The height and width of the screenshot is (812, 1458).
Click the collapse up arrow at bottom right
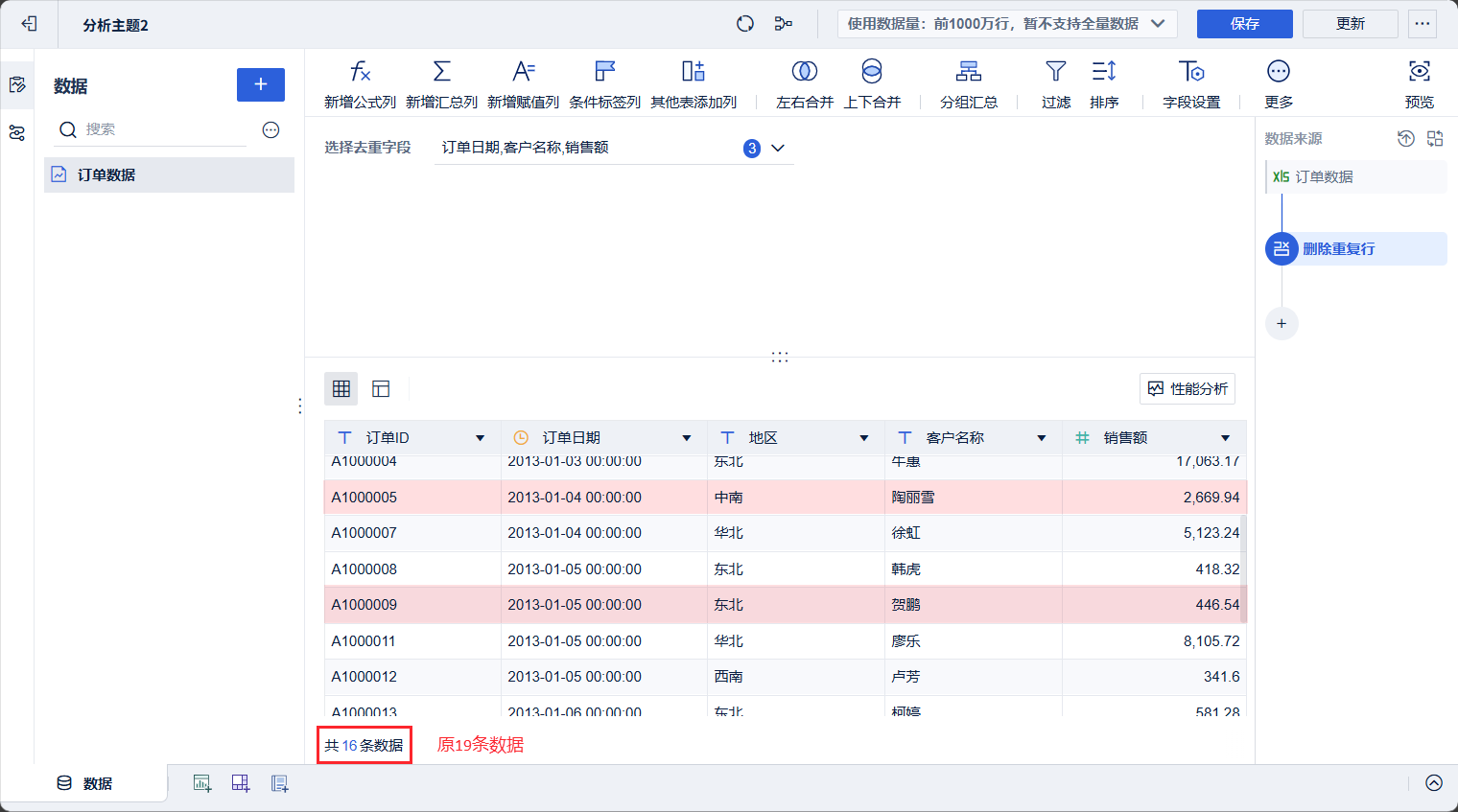[1434, 783]
